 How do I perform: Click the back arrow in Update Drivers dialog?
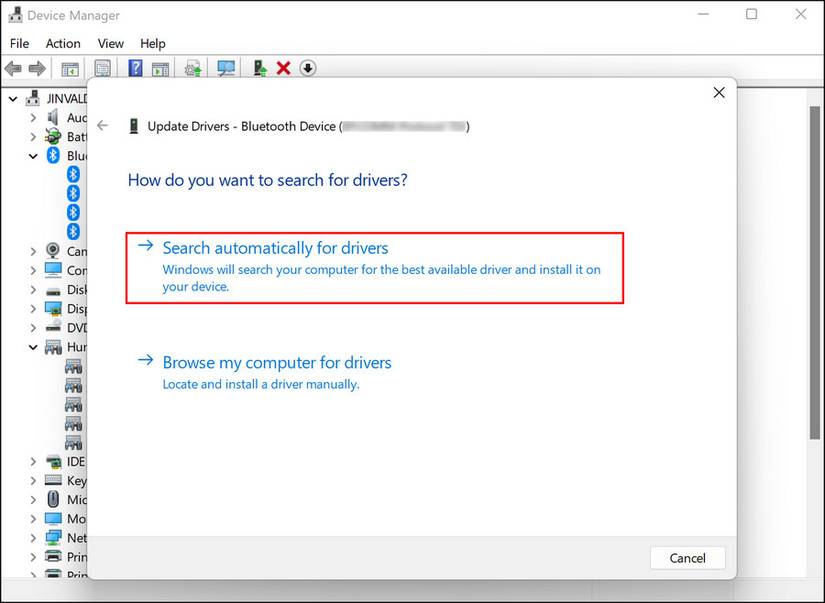[103, 125]
